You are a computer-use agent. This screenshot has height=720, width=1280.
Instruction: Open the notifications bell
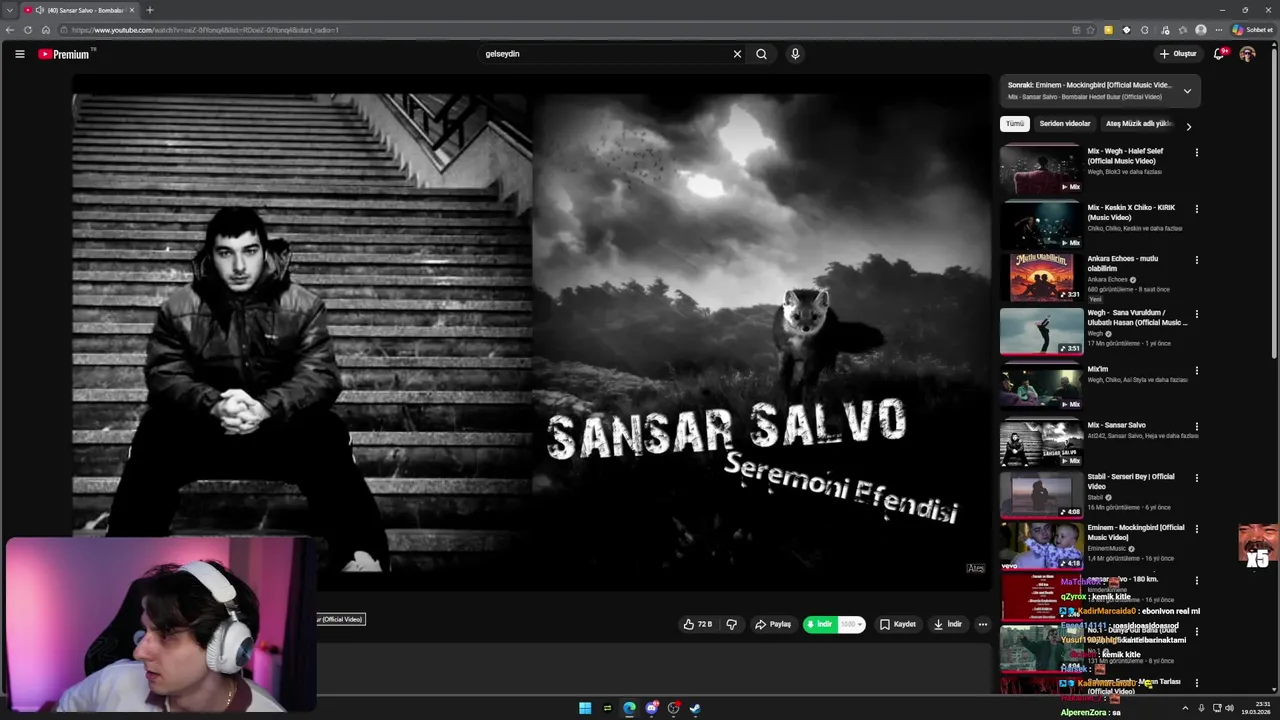(x=1219, y=54)
